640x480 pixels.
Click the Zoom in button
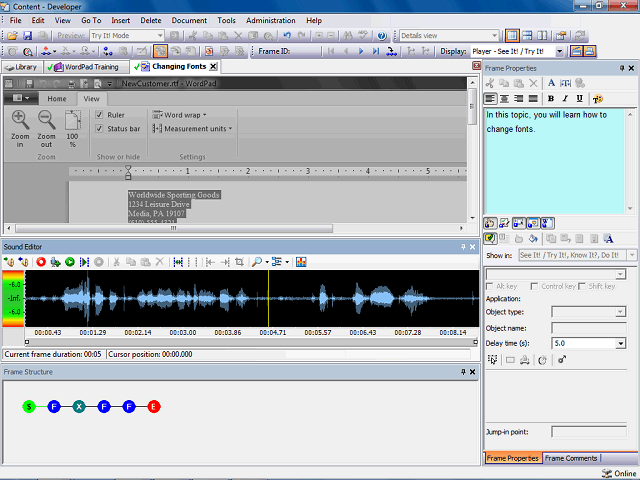click(19, 128)
